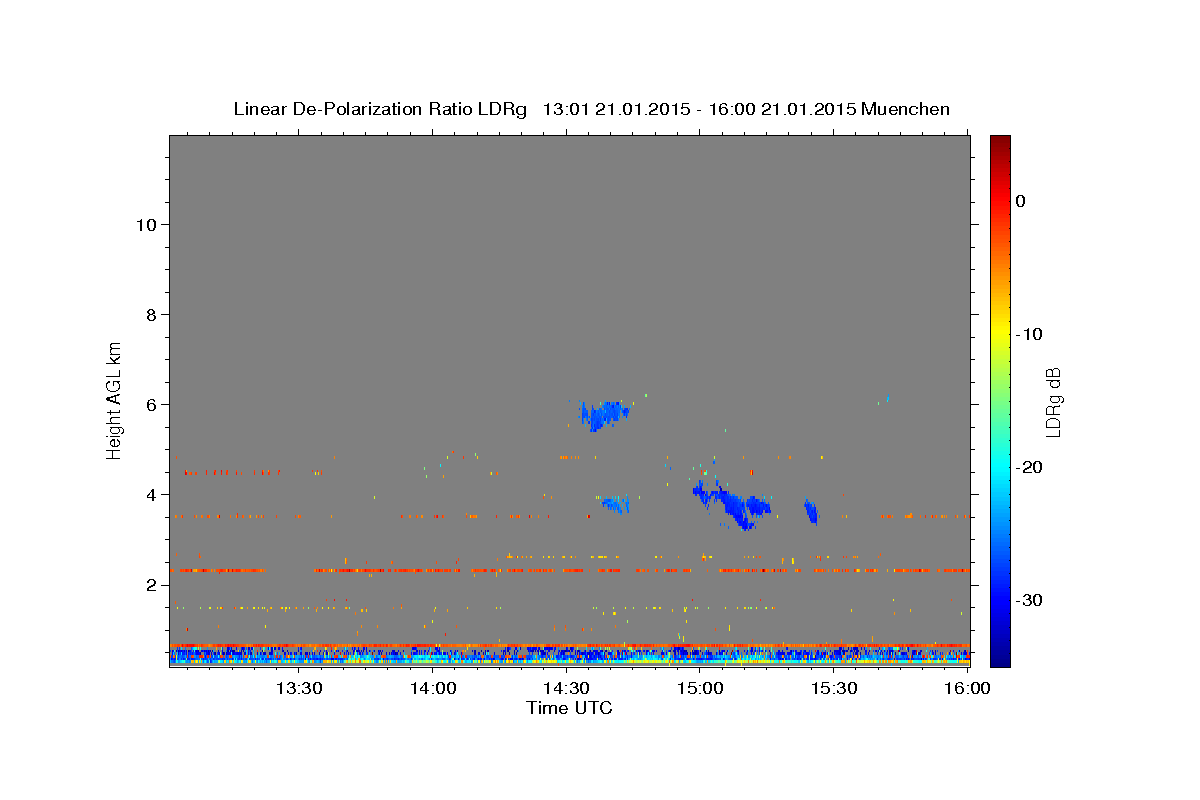The width and height of the screenshot is (1200, 800).
Task: Click the 'Time UTC' axis label
Action: click(569, 708)
